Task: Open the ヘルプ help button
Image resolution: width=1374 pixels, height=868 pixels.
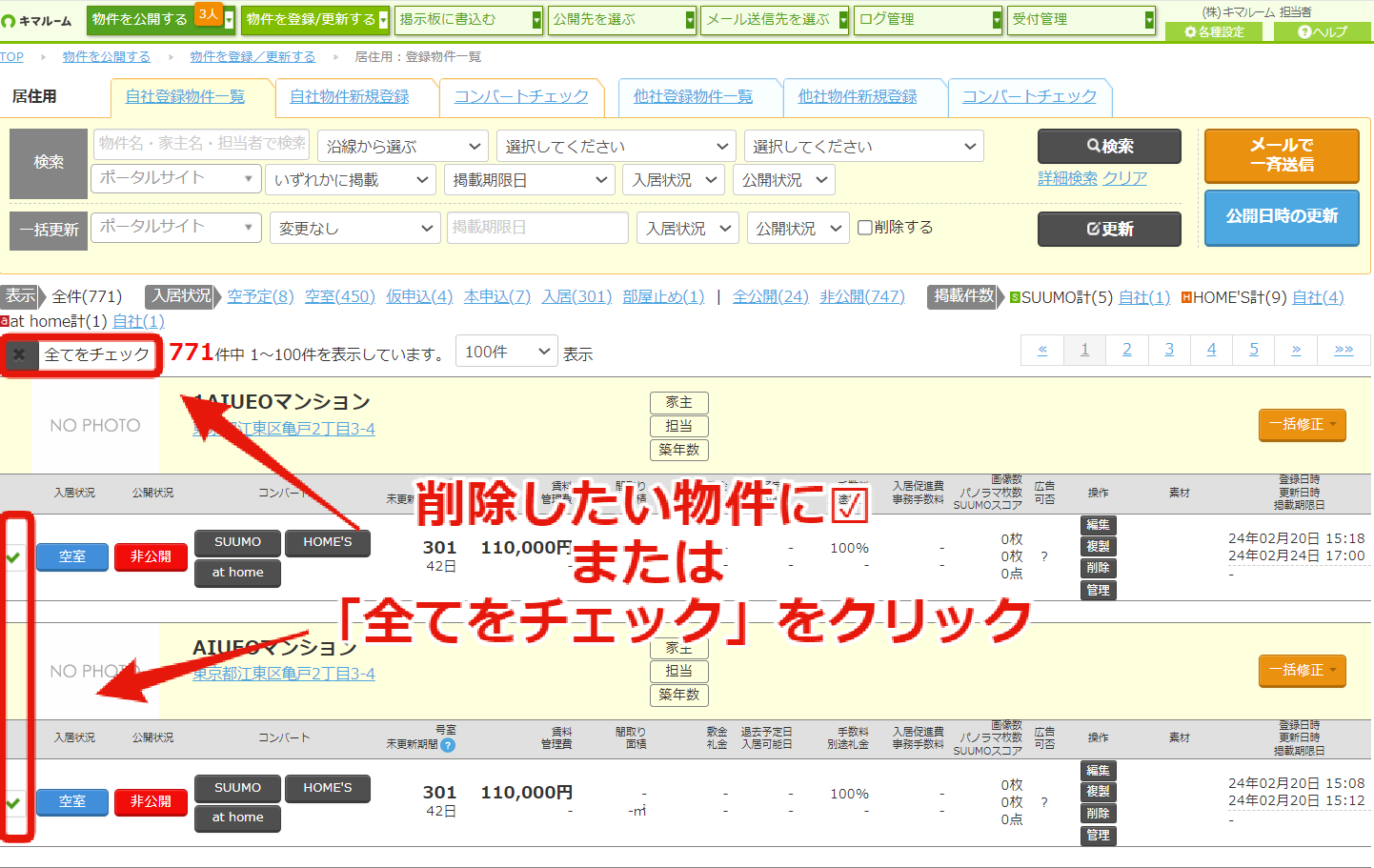Action: pos(1323,31)
